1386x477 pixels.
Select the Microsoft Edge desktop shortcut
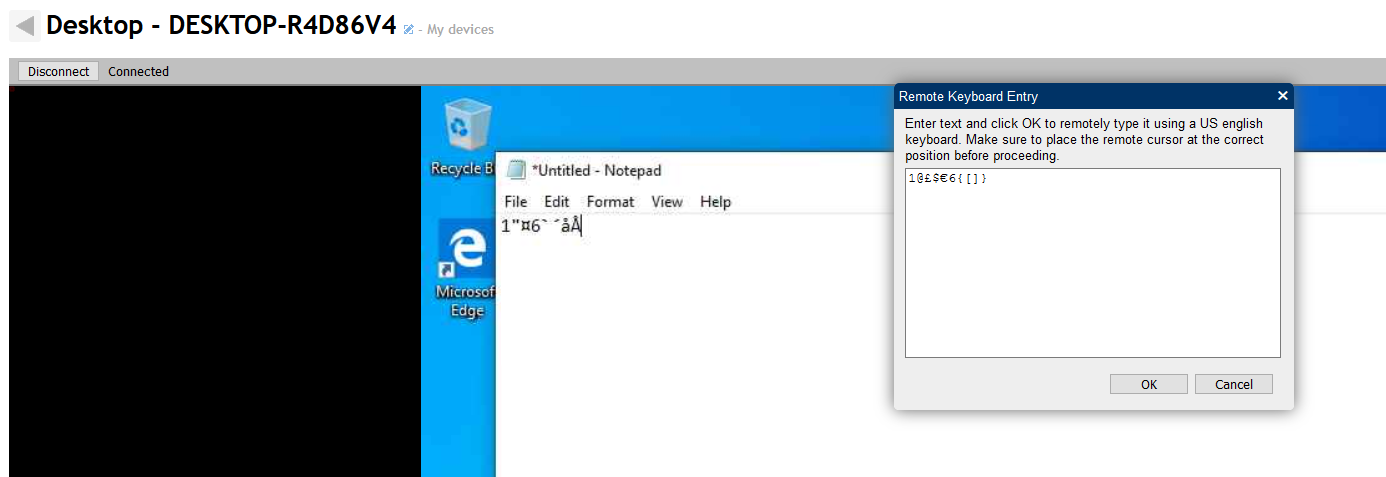466,271
